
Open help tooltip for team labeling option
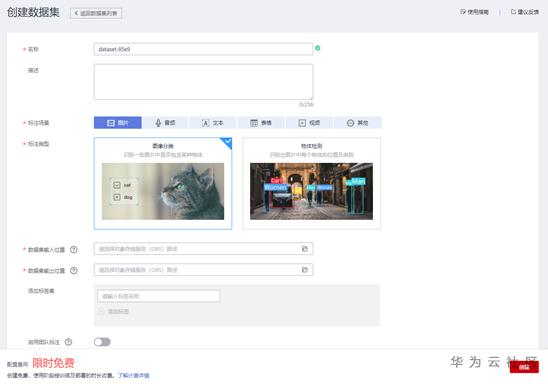pos(68,342)
